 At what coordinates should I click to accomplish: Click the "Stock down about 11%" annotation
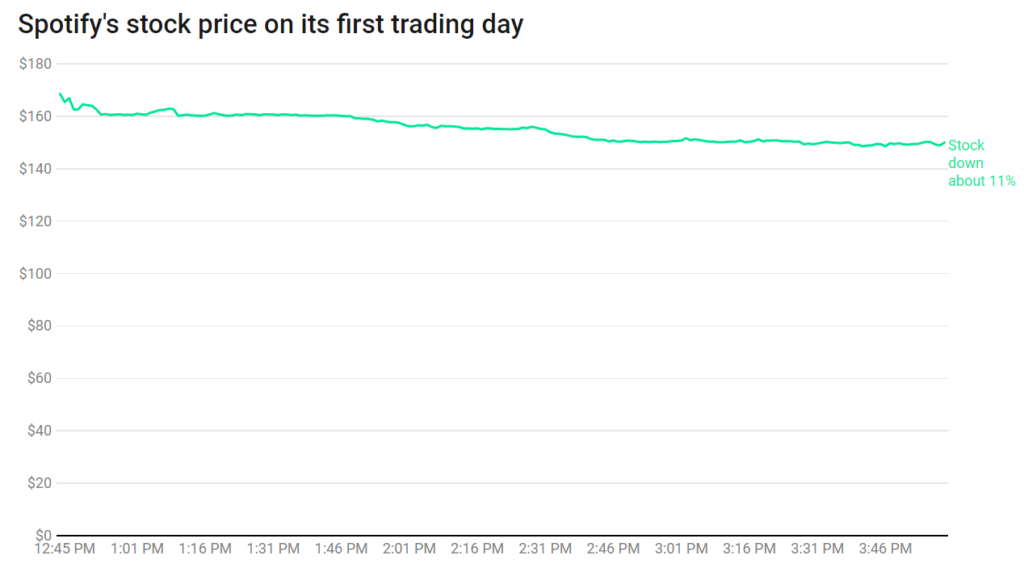(x=981, y=163)
